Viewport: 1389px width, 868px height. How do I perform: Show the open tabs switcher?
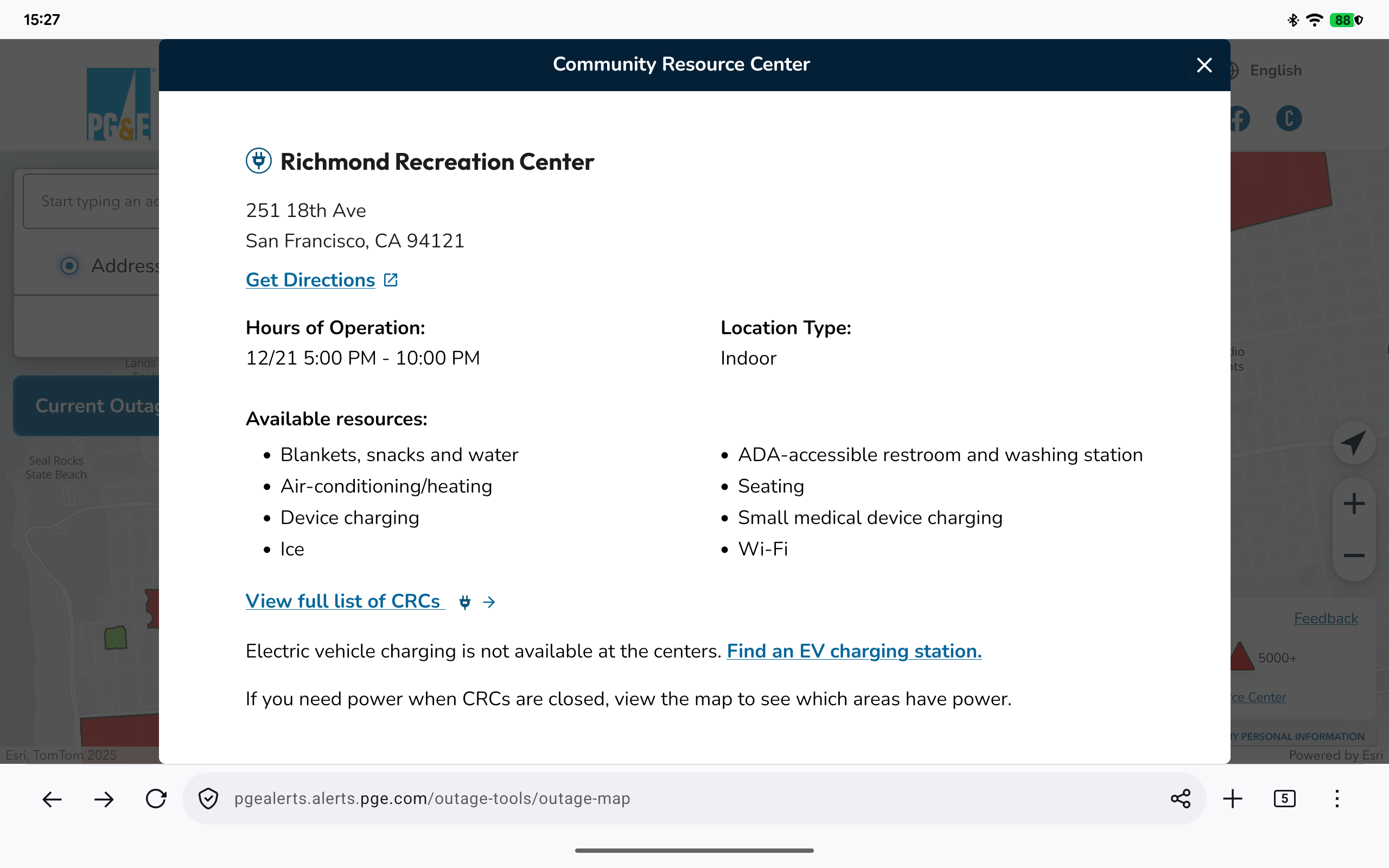coord(1284,799)
